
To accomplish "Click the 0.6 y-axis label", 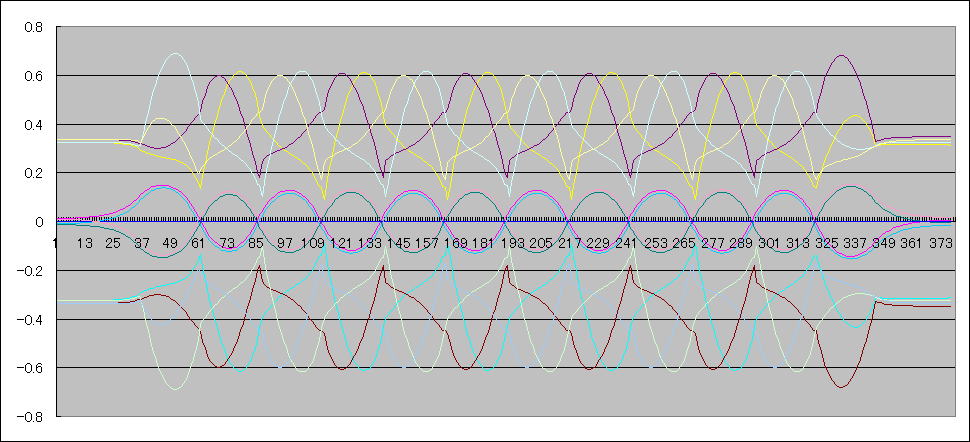I will (x=33, y=76).
